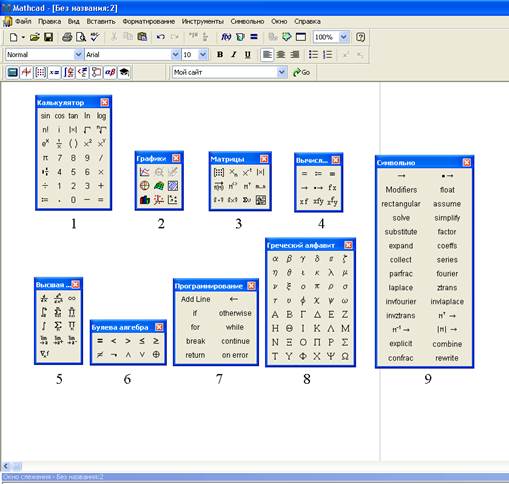
Task: Click Add Line in Программирование palette
Action: [x=196, y=299]
